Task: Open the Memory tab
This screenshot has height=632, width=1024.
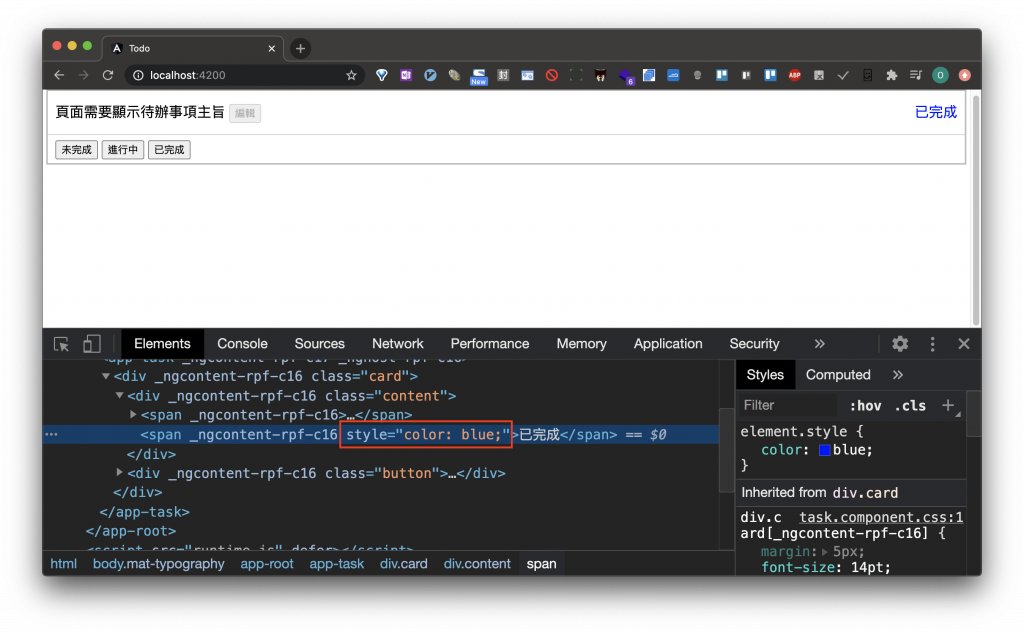Action: click(581, 343)
